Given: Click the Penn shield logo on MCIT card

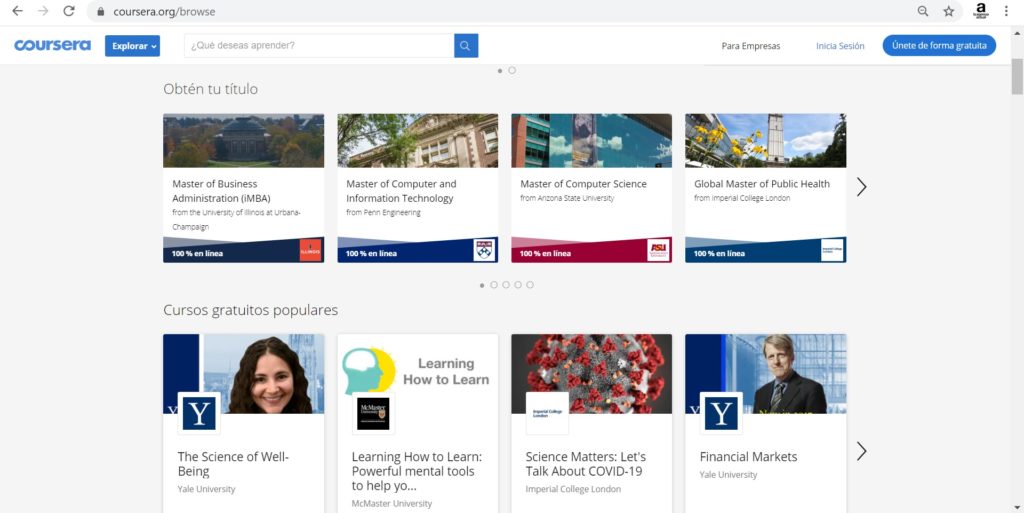Looking at the screenshot, I should click(x=484, y=250).
